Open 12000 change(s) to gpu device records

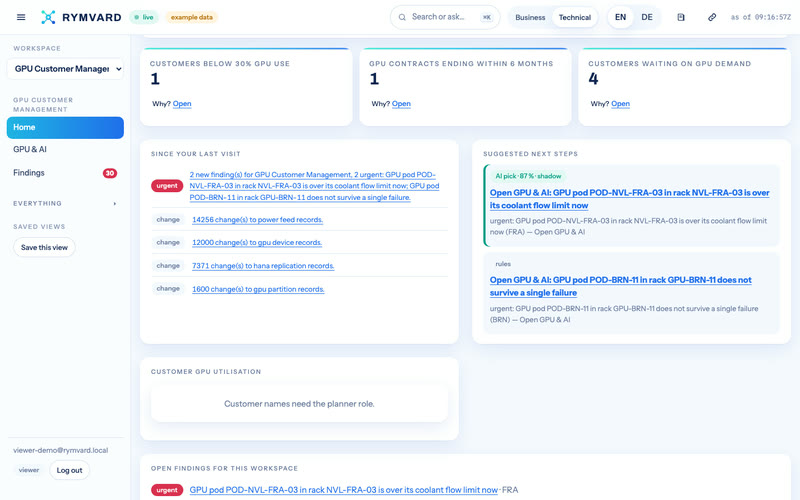[257, 243]
